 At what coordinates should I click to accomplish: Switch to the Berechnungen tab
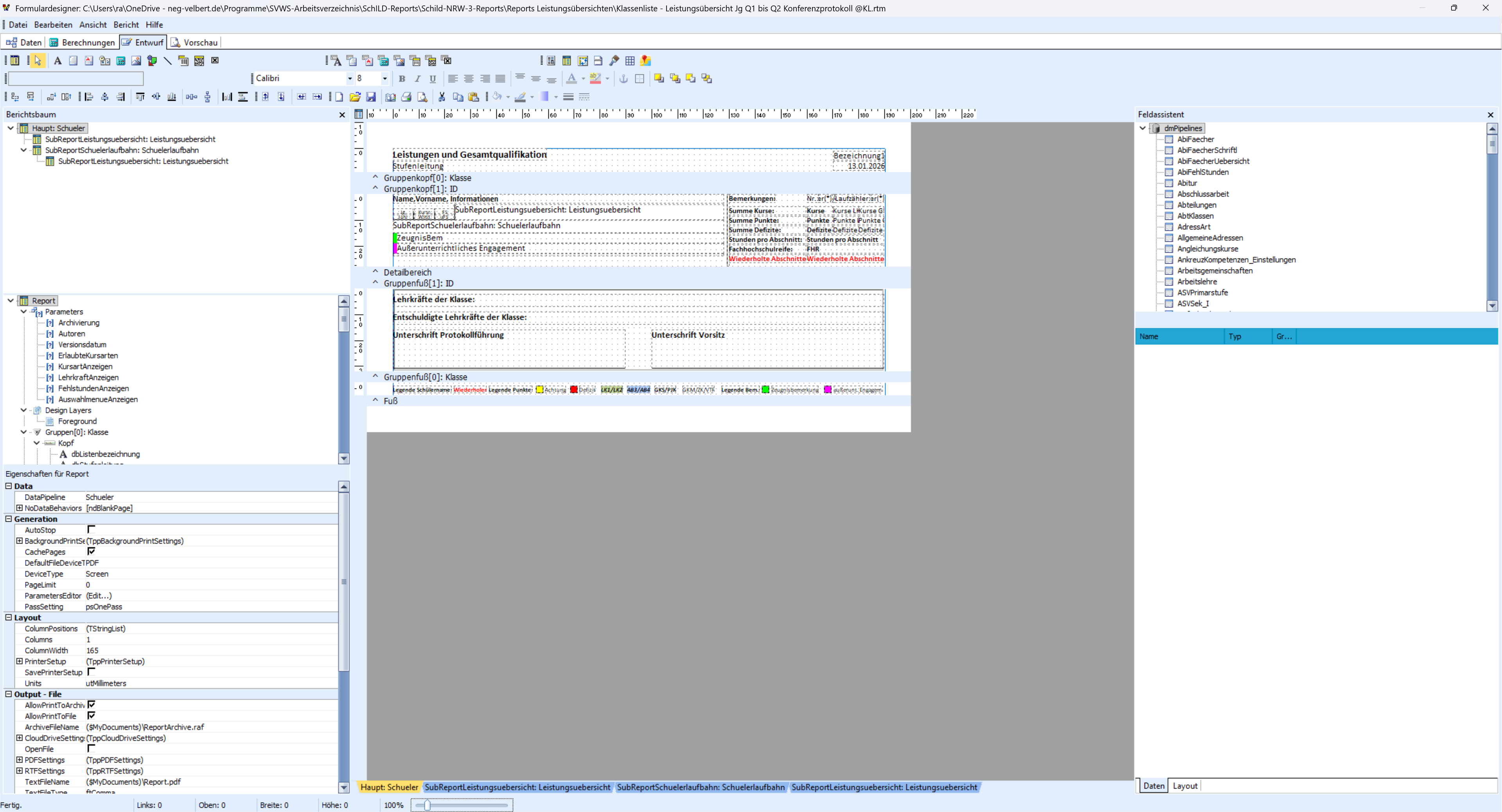82,43
